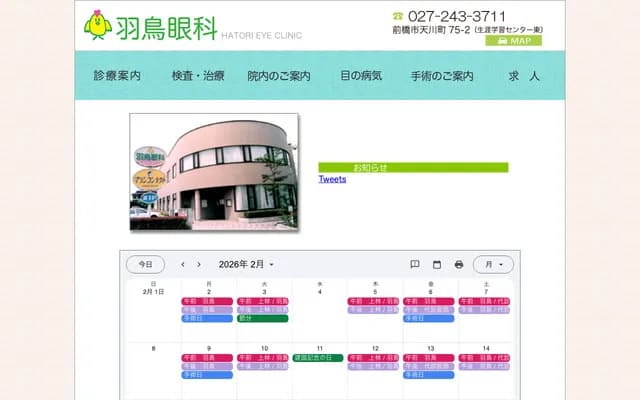Viewport: 640px width, 400px height.
Task: Open the 手術のご案内 menu item
Action: click(442, 76)
